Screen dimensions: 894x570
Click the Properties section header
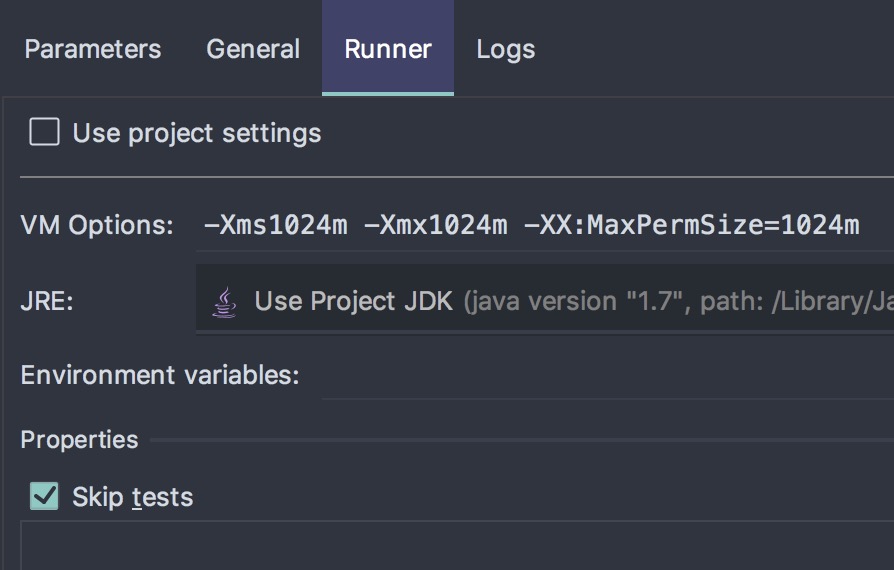pos(80,439)
